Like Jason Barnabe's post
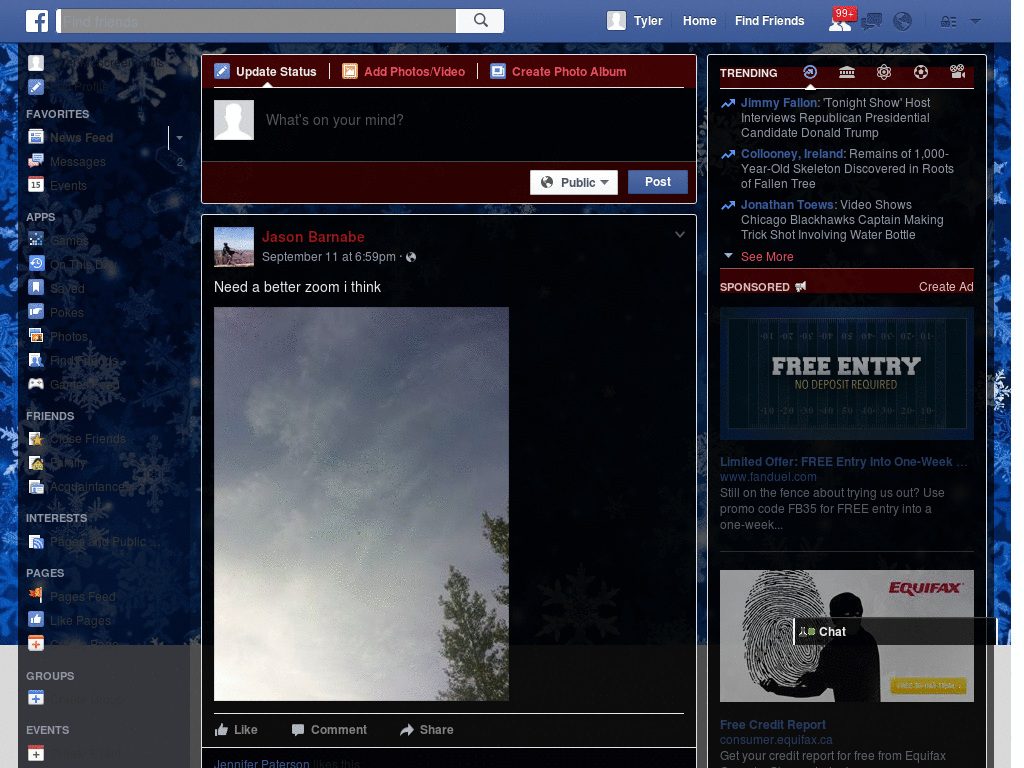 click(x=236, y=730)
